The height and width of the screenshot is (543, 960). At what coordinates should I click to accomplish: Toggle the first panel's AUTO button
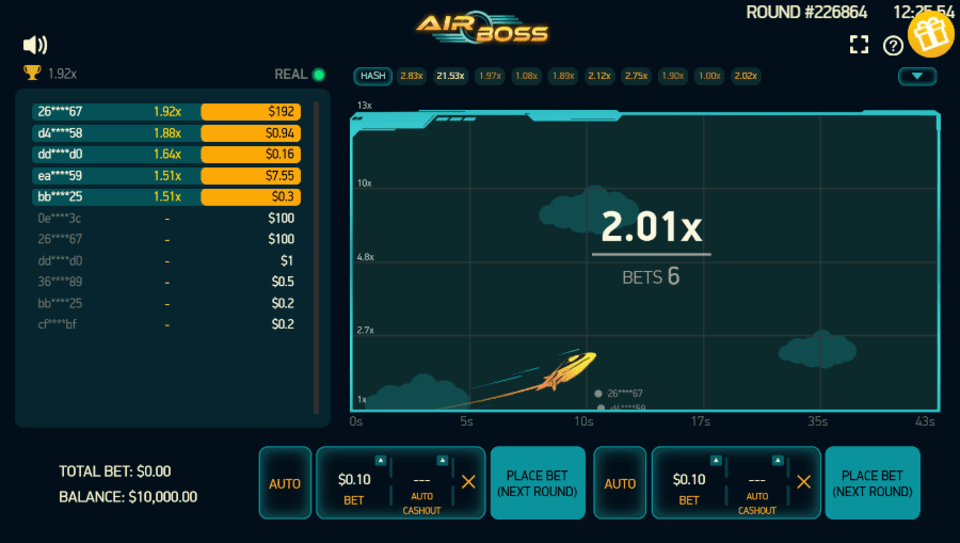click(285, 483)
